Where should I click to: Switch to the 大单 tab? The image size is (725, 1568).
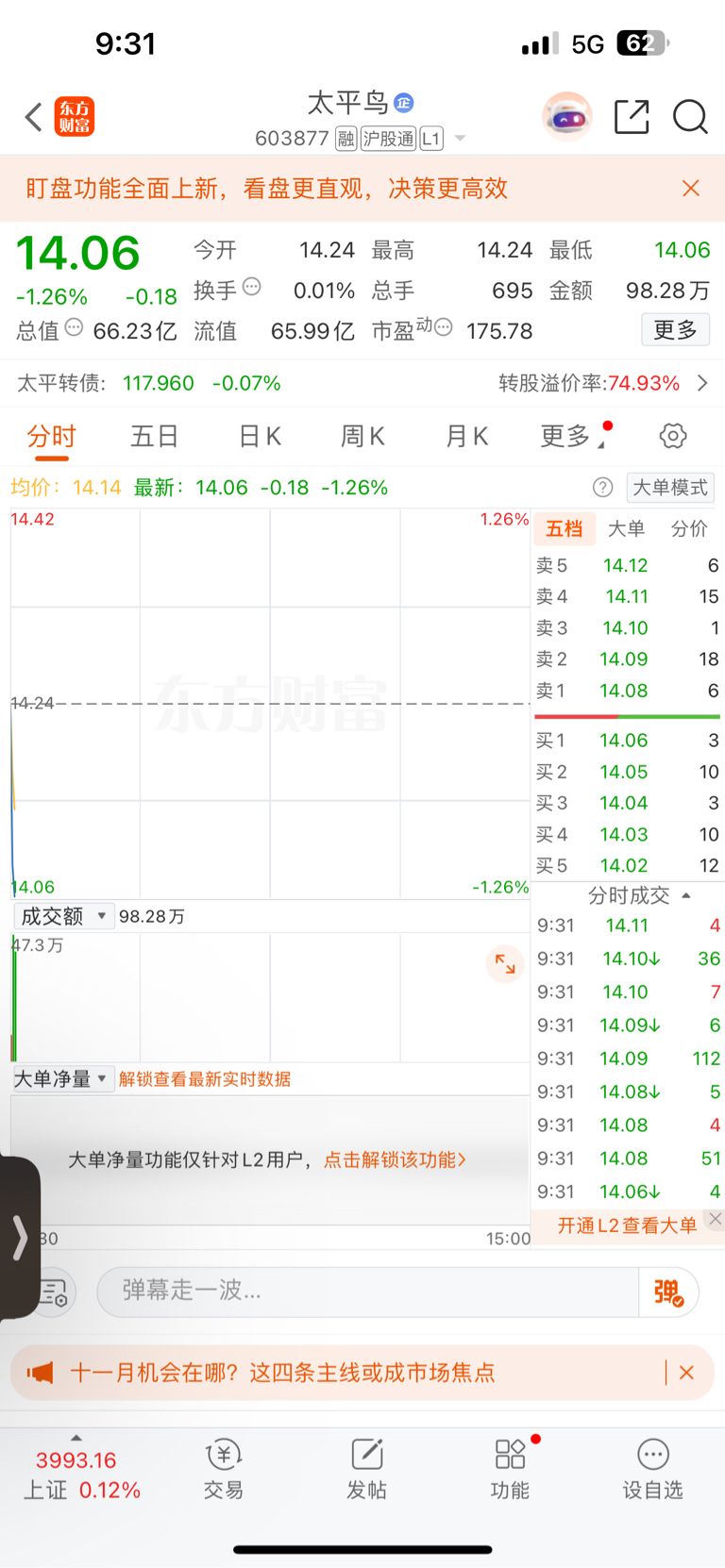[x=626, y=529]
